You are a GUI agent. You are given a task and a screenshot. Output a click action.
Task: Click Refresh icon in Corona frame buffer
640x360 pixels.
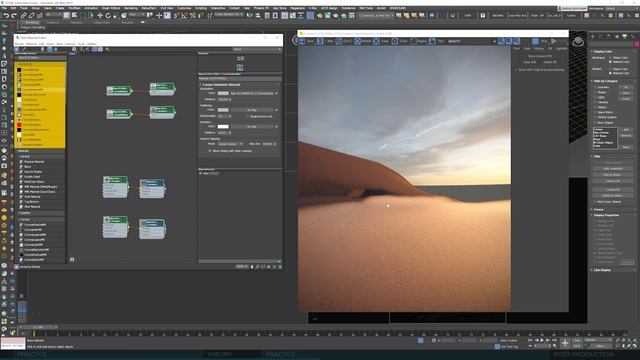point(358,41)
